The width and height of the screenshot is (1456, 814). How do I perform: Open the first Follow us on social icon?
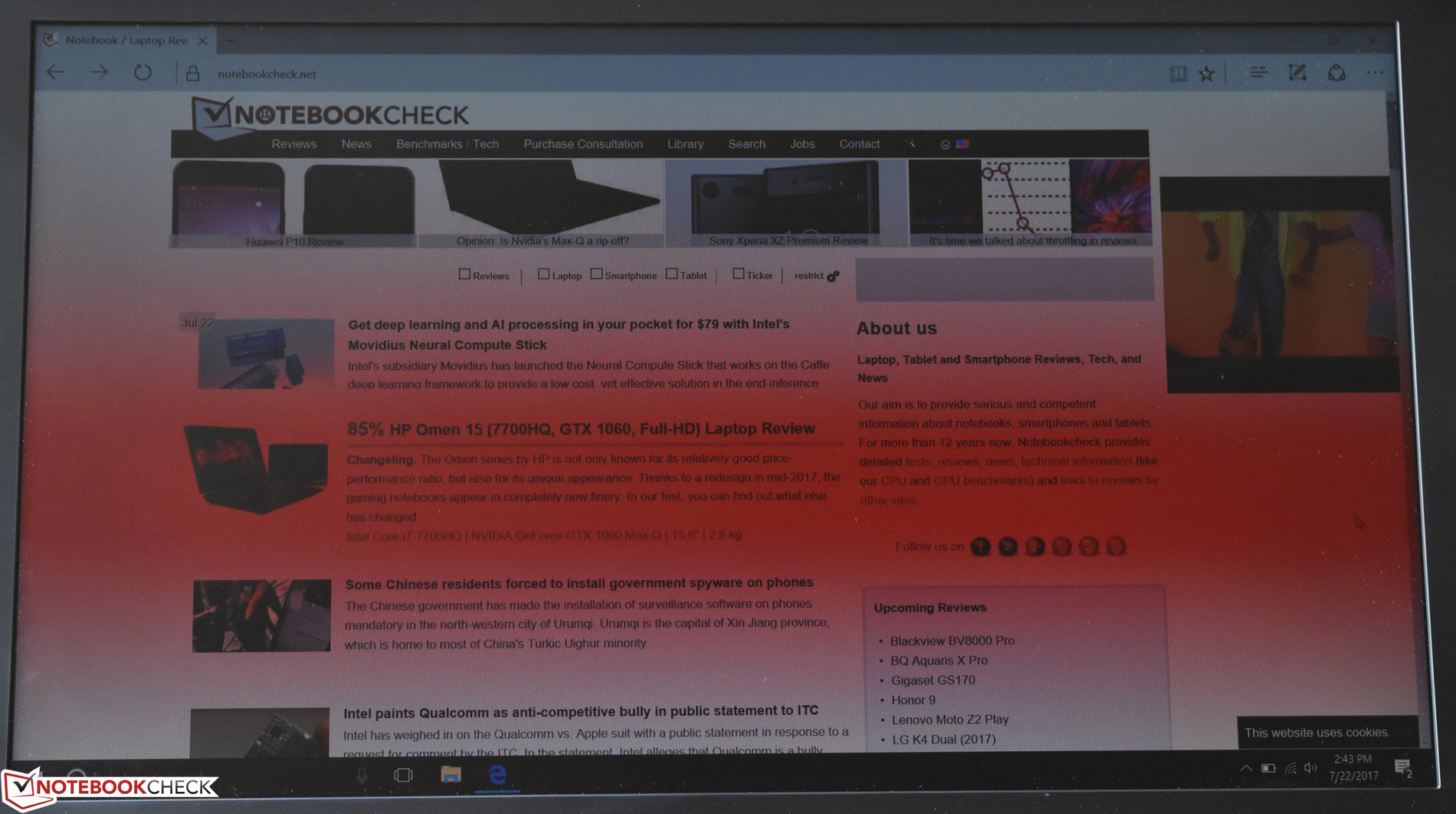point(980,546)
